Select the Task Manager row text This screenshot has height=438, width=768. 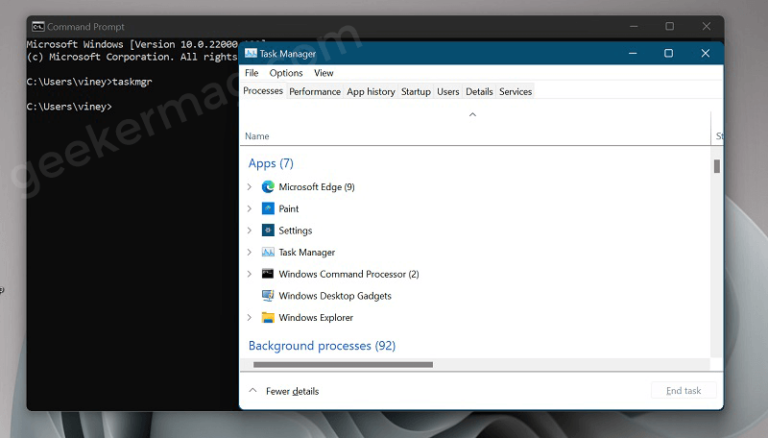pos(307,252)
